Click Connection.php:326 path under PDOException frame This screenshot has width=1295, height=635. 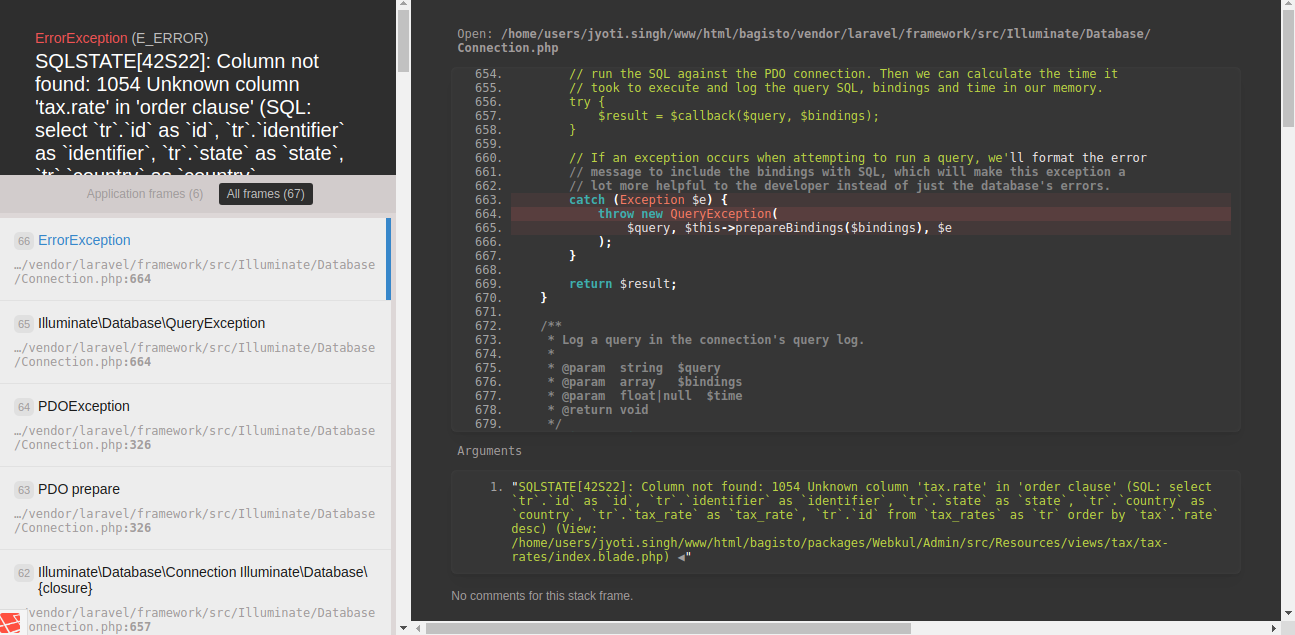(195, 438)
